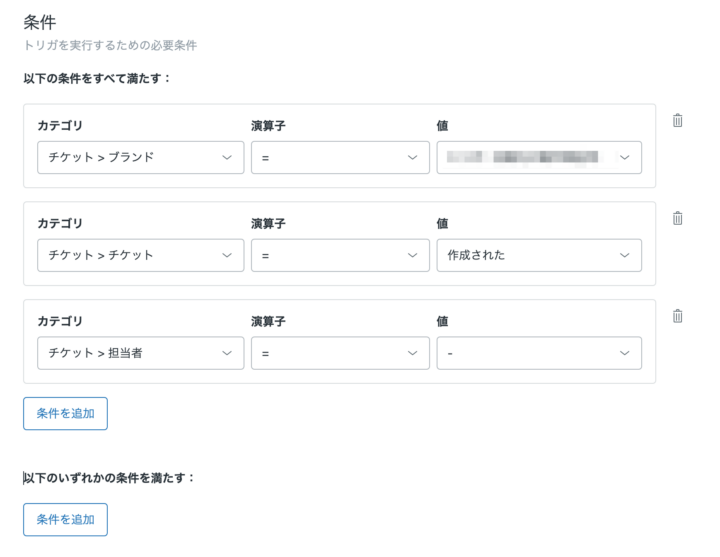This screenshot has width=720, height=557.
Task: Click the 値 label above 作成された
Action: click(x=443, y=223)
